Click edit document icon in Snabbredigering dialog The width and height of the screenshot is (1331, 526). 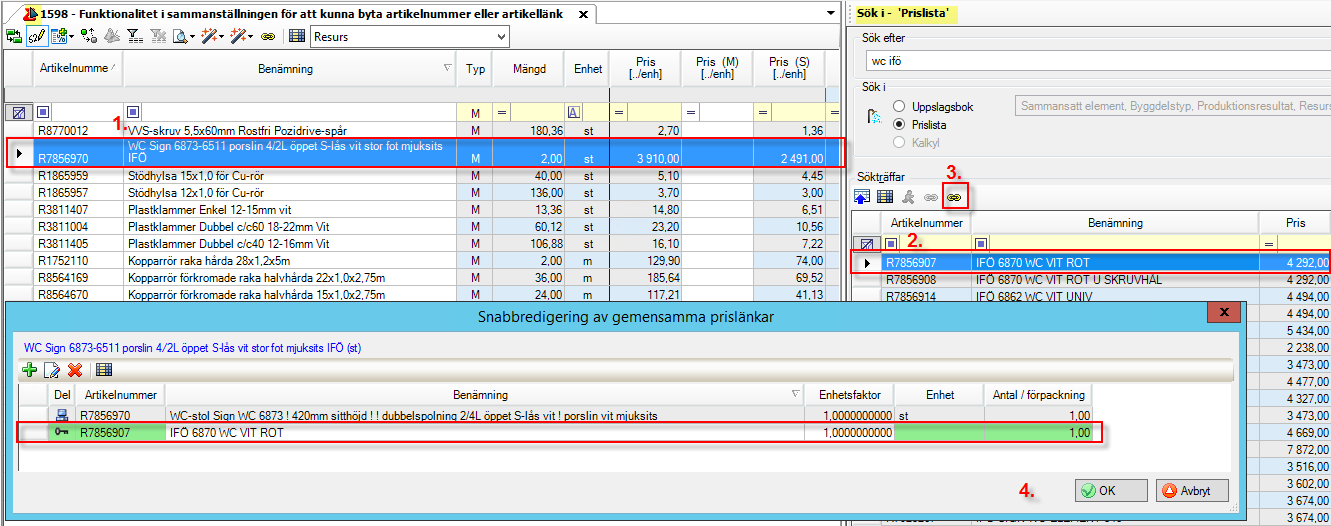click(52, 370)
